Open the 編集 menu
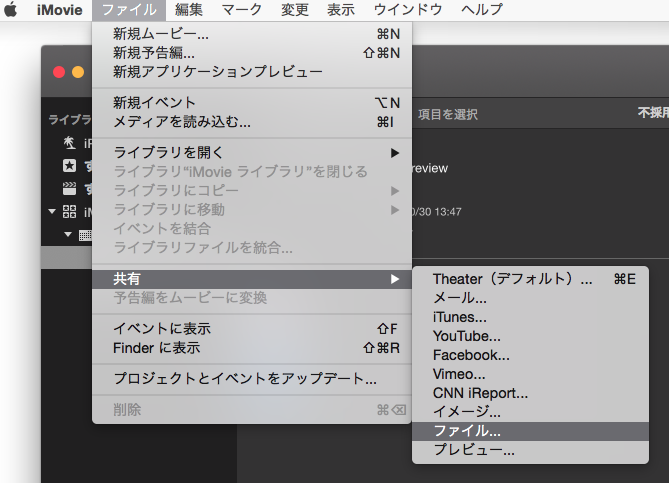Screen dimensions: 669x483 pos(189,9)
